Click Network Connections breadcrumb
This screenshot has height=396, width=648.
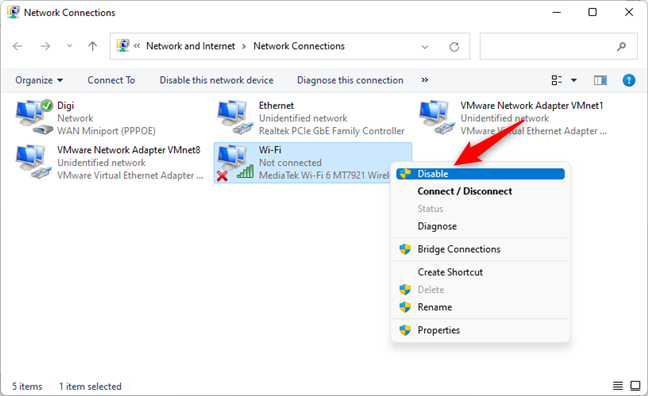(299, 46)
